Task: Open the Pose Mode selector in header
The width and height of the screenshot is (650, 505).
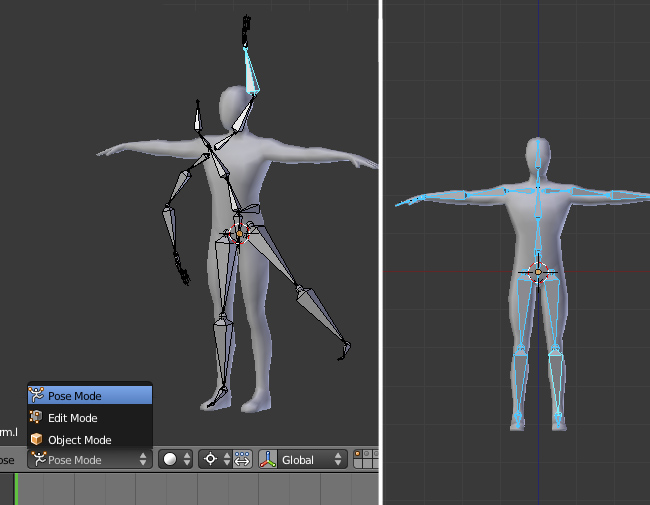Action: point(90,459)
